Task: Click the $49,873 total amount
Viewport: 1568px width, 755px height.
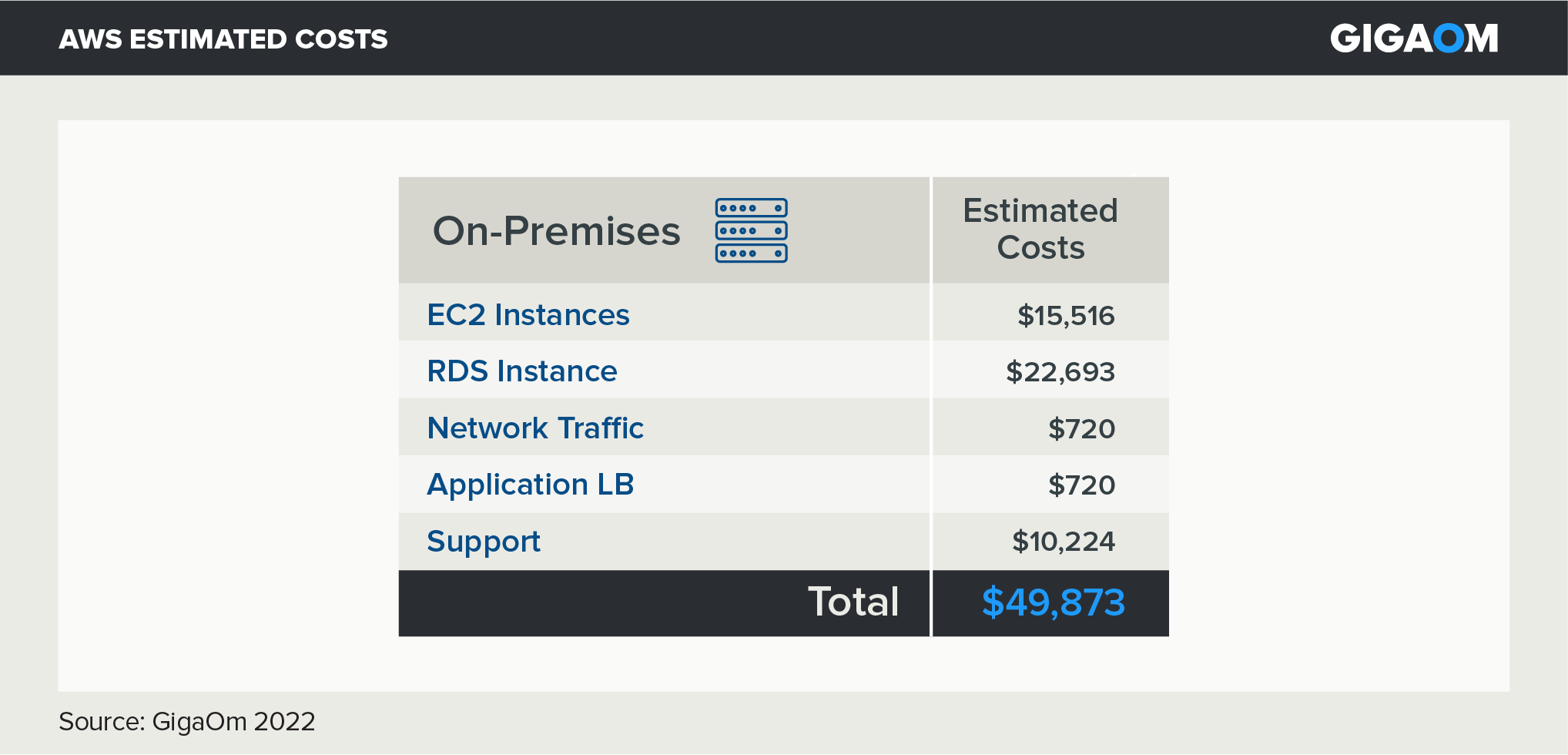Action: [1053, 602]
